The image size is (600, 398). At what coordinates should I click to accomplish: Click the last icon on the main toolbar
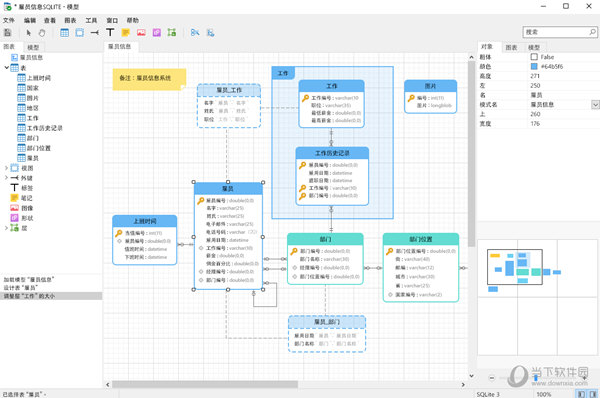(x=210, y=33)
